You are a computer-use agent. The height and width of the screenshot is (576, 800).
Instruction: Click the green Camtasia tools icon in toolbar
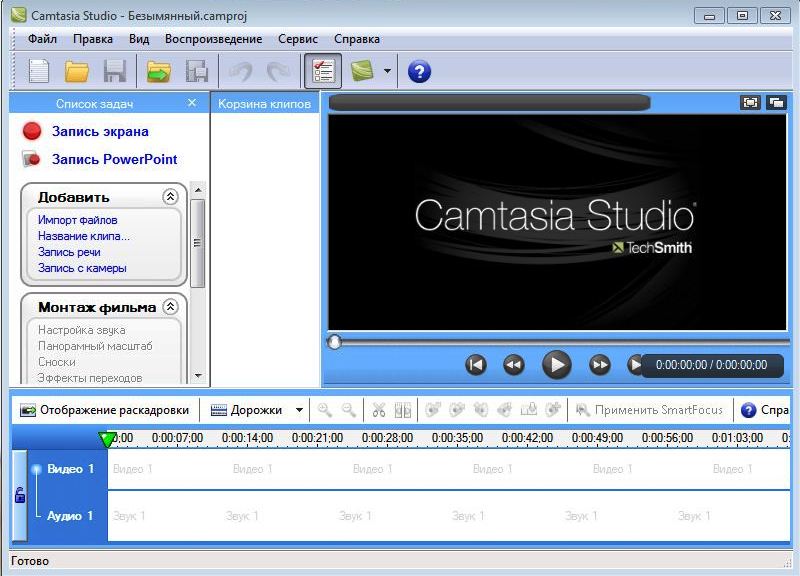362,71
